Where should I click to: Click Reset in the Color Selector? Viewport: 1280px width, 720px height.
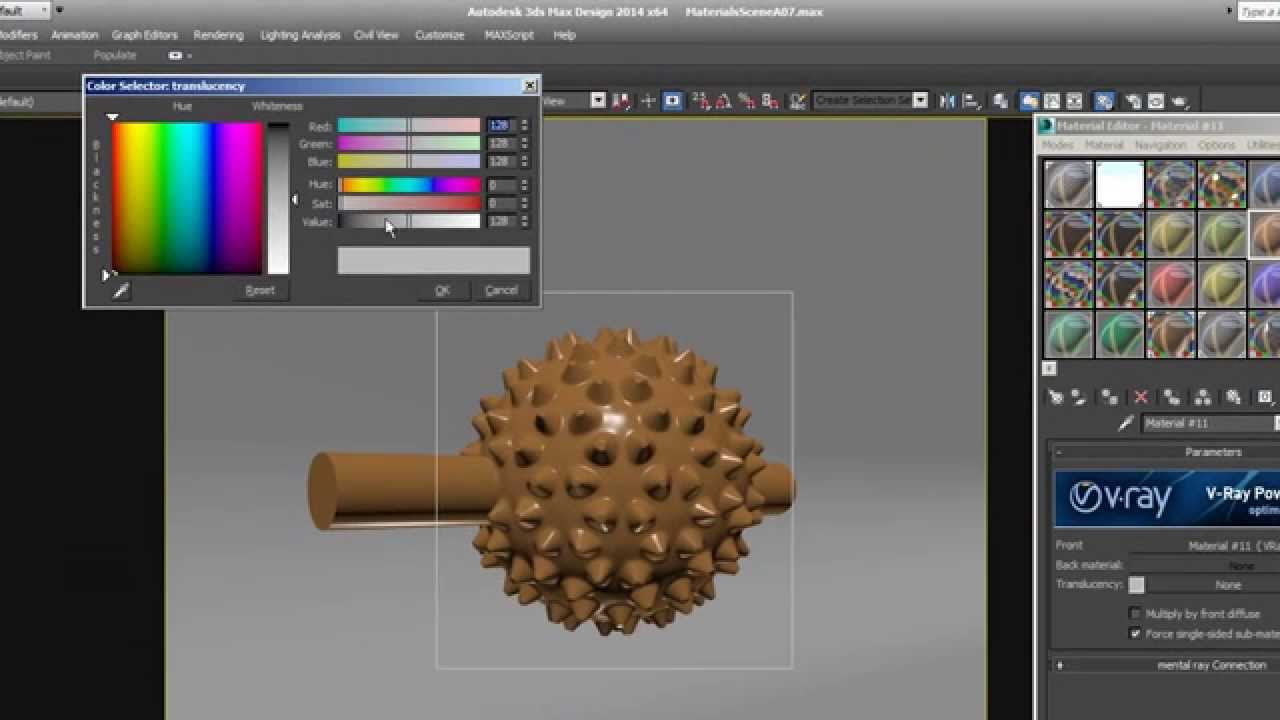(260, 291)
